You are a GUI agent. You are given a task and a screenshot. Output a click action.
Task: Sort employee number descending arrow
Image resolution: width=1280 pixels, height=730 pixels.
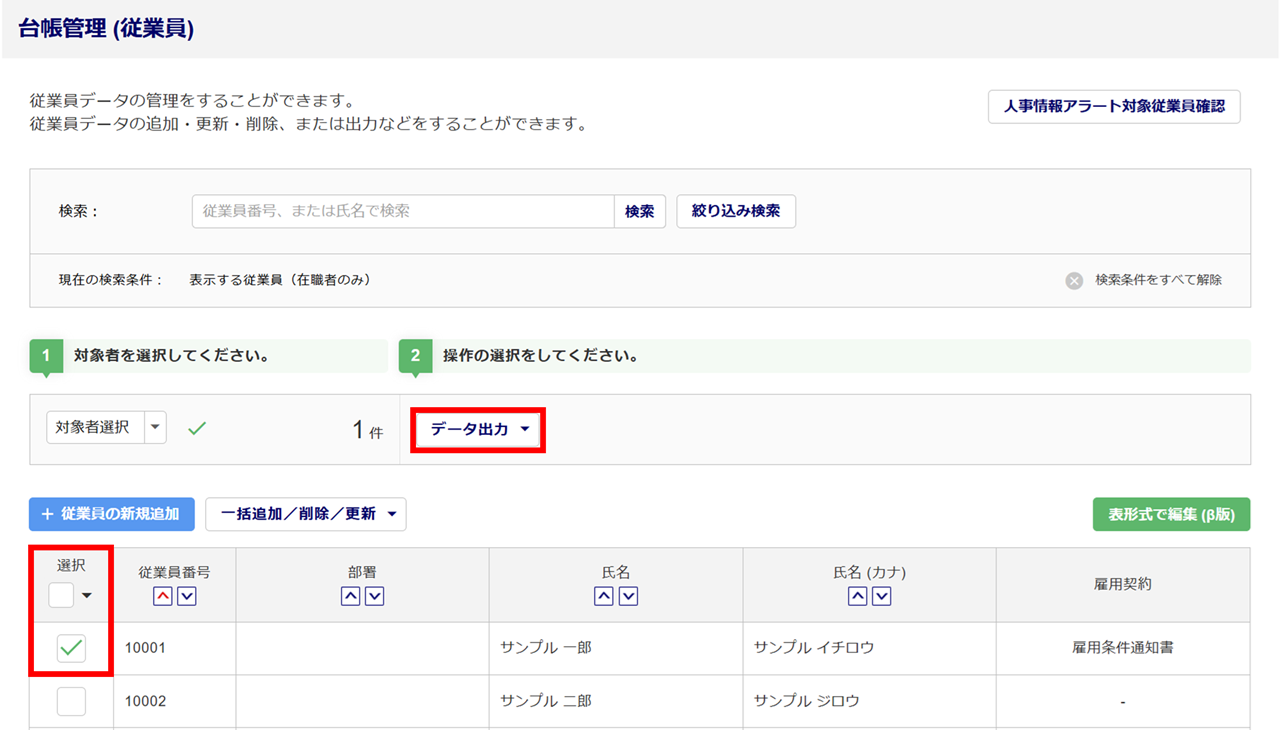click(x=187, y=596)
